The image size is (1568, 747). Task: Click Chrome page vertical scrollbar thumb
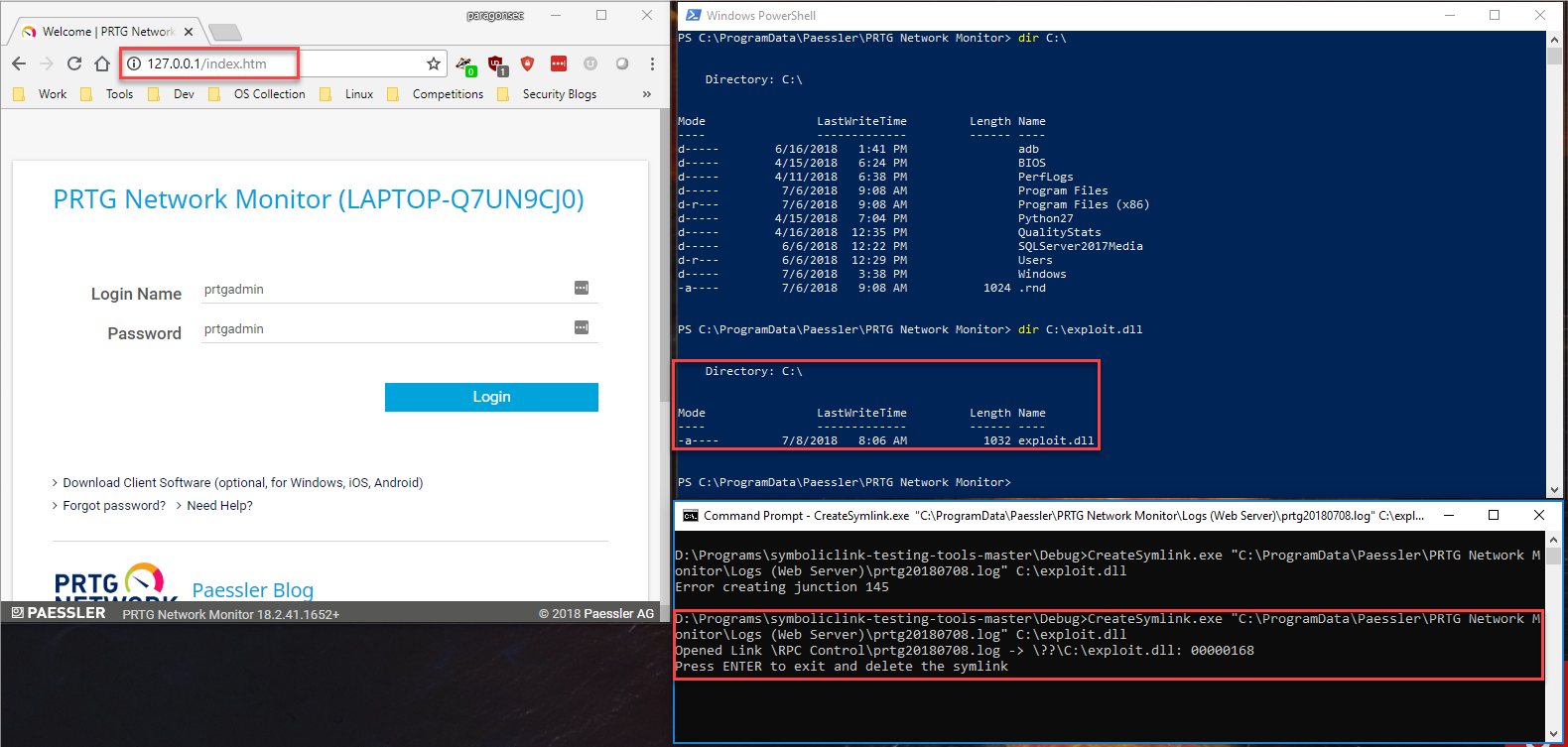pyautogui.click(x=666, y=256)
